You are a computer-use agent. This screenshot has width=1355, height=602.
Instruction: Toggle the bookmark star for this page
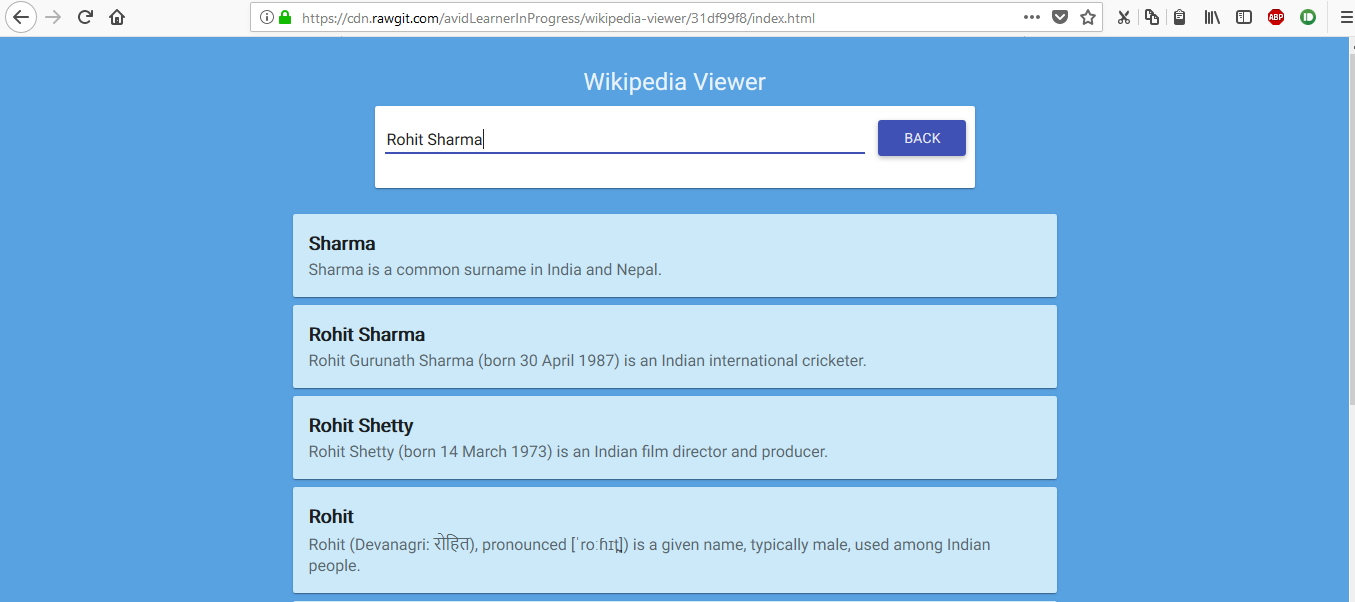click(x=1087, y=17)
